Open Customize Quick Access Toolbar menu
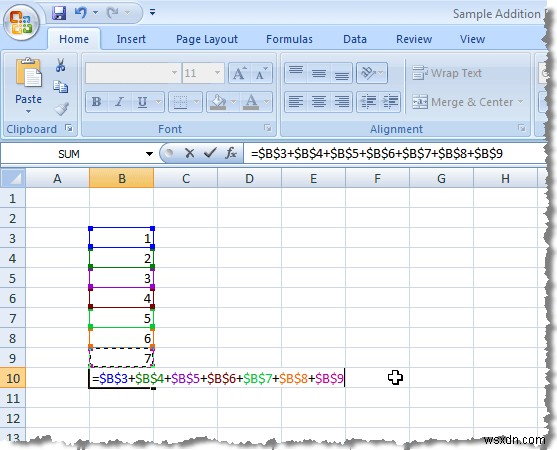The image size is (557, 450). point(152,13)
